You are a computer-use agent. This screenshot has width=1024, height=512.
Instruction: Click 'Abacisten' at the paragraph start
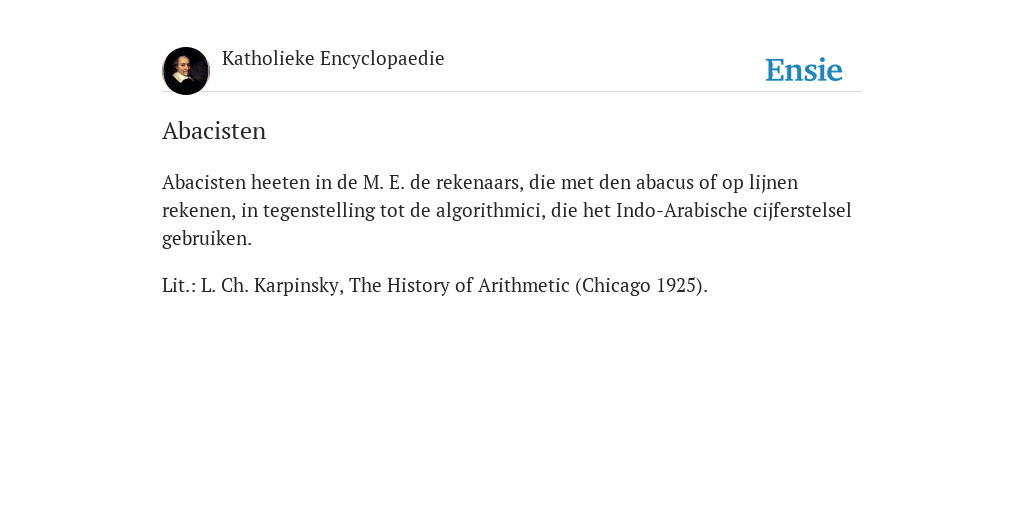pos(204,182)
